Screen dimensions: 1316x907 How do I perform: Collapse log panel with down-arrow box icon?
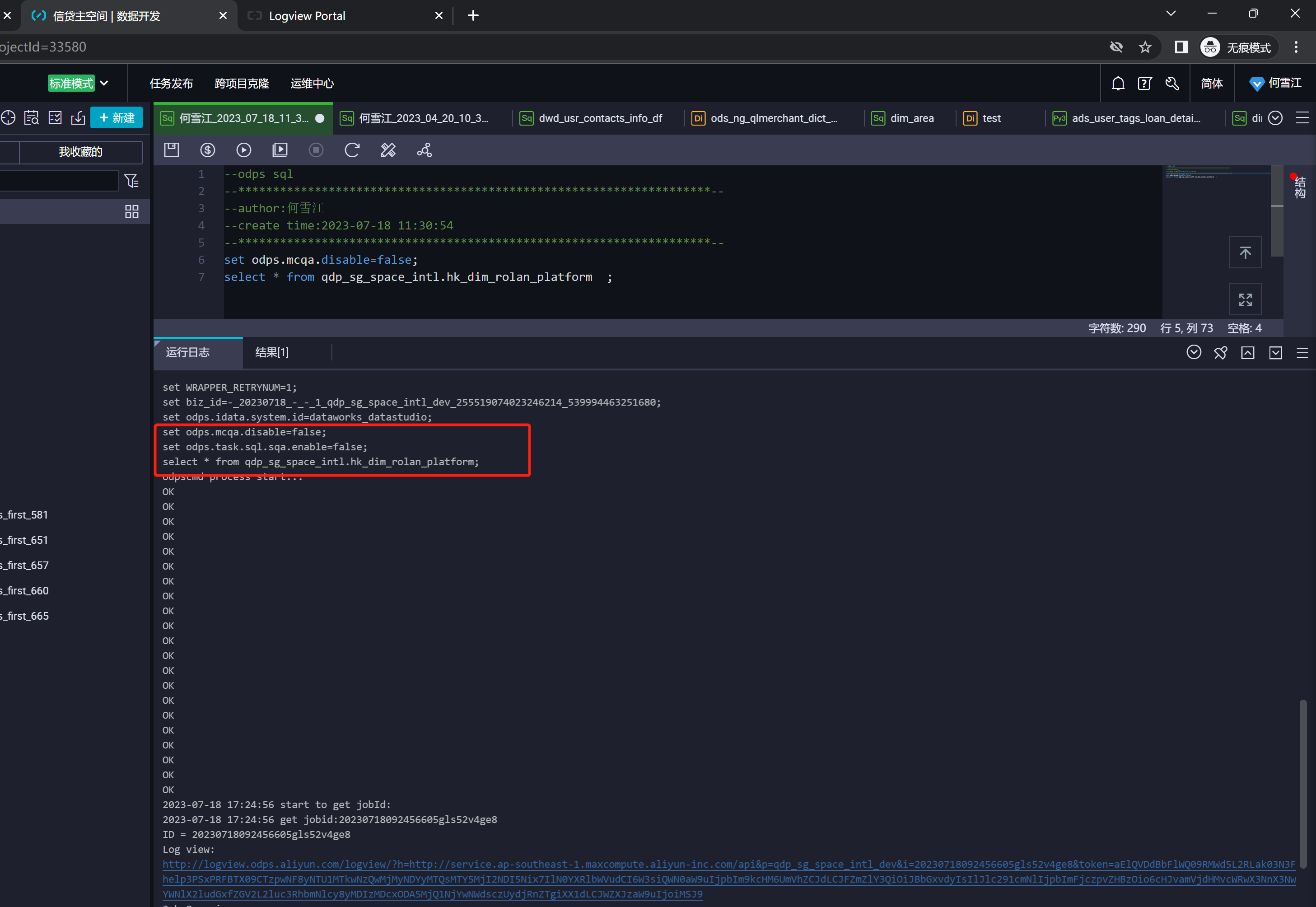[1276, 353]
